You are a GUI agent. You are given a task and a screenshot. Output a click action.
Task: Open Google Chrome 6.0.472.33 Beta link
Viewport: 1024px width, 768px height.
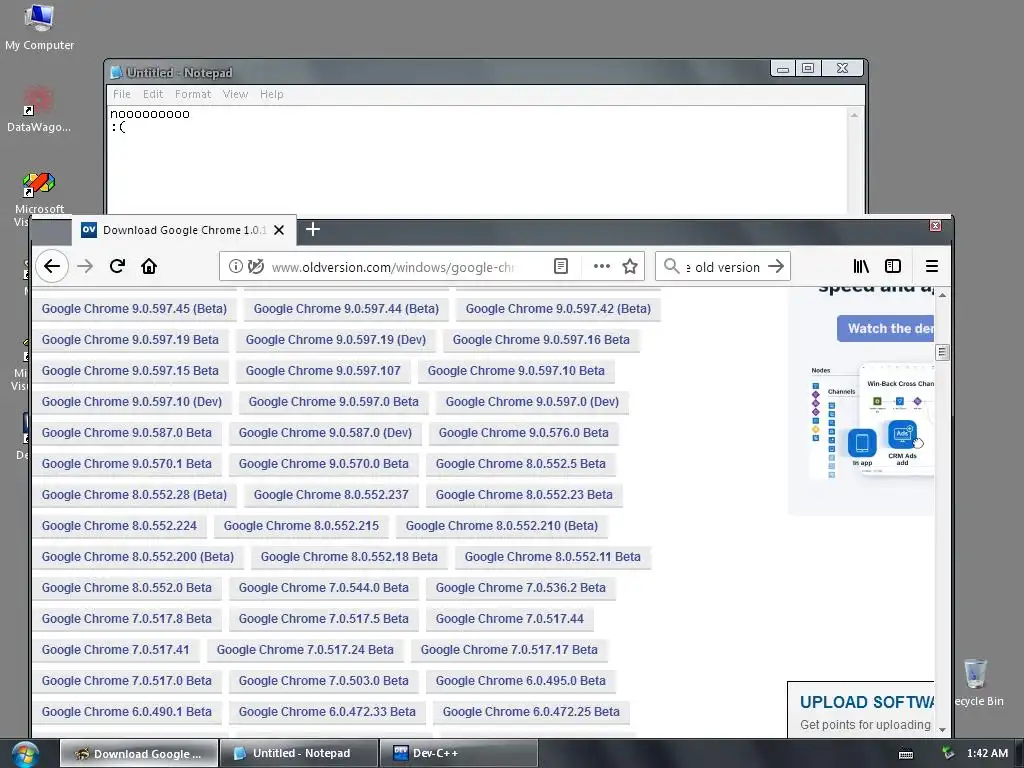[327, 712]
